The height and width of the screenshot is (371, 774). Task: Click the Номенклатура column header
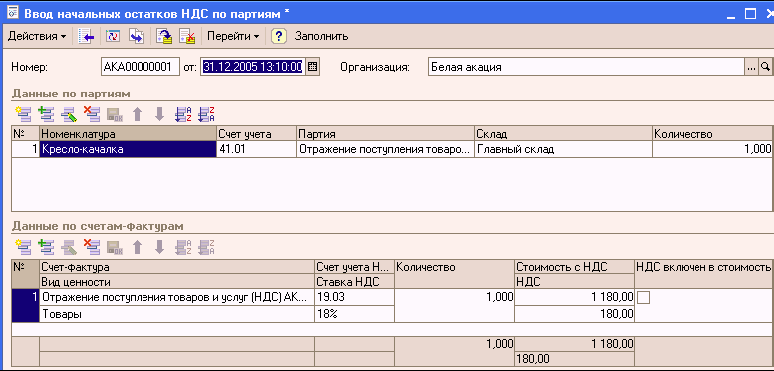pyautogui.click(x=128, y=134)
